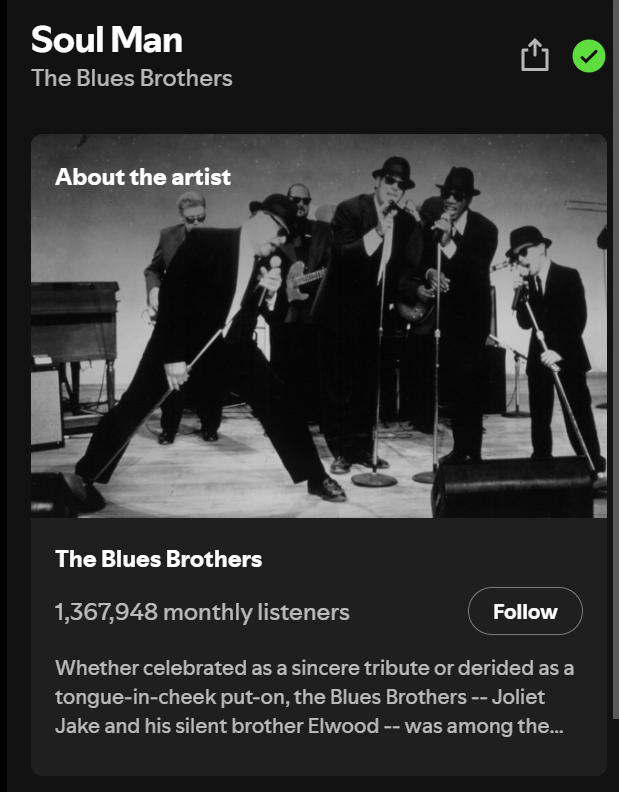Viewport: 619px width, 792px height.
Task: Open the Soul Man track title
Action: tap(107, 39)
